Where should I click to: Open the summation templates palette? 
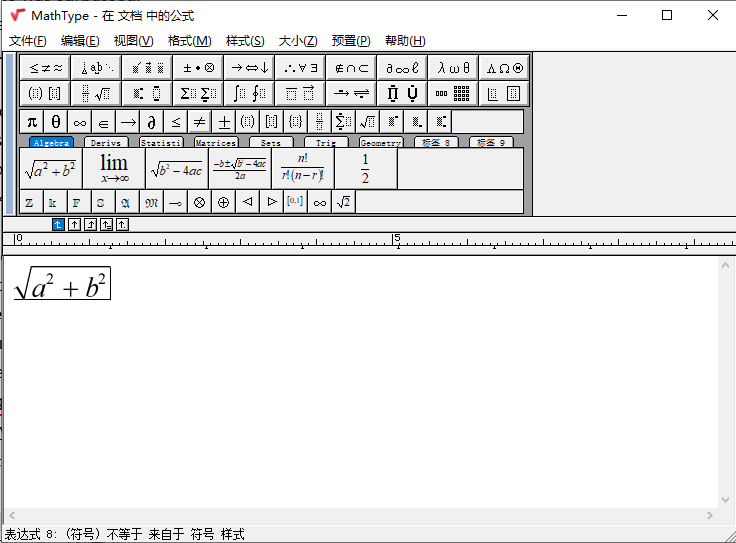pos(199,93)
